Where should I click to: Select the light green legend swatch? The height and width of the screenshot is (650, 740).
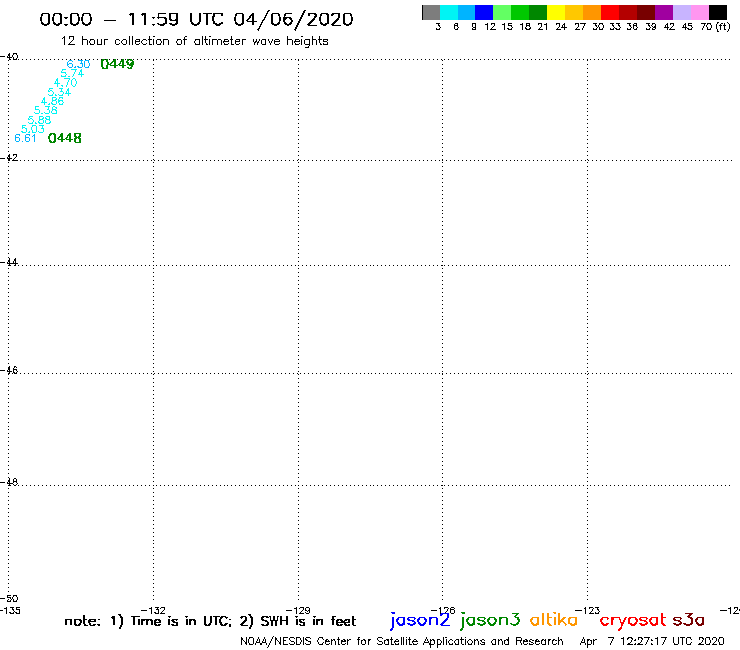coord(502,12)
